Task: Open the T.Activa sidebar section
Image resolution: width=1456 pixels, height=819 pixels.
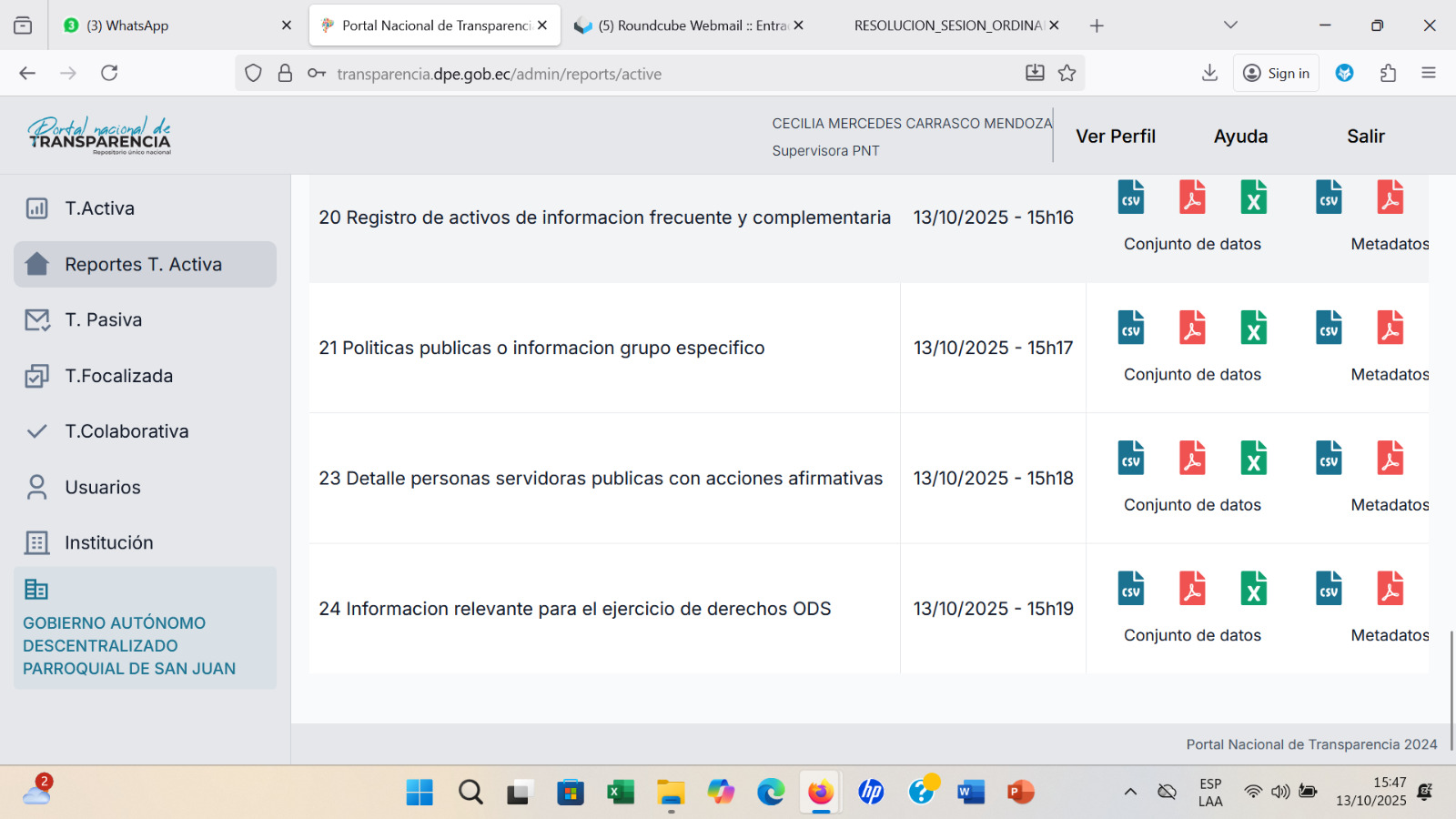Action: tap(100, 208)
